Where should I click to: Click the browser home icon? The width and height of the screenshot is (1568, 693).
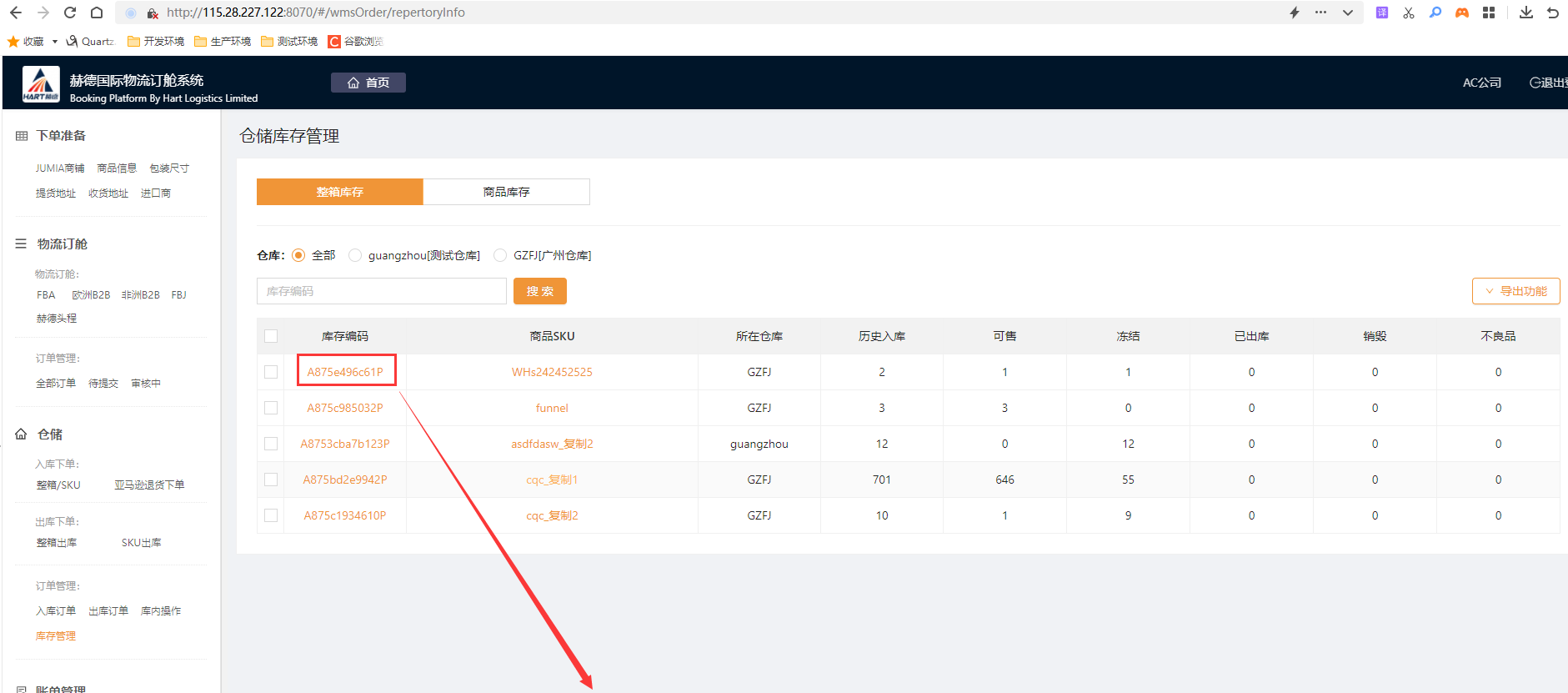pyautogui.click(x=97, y=13)
